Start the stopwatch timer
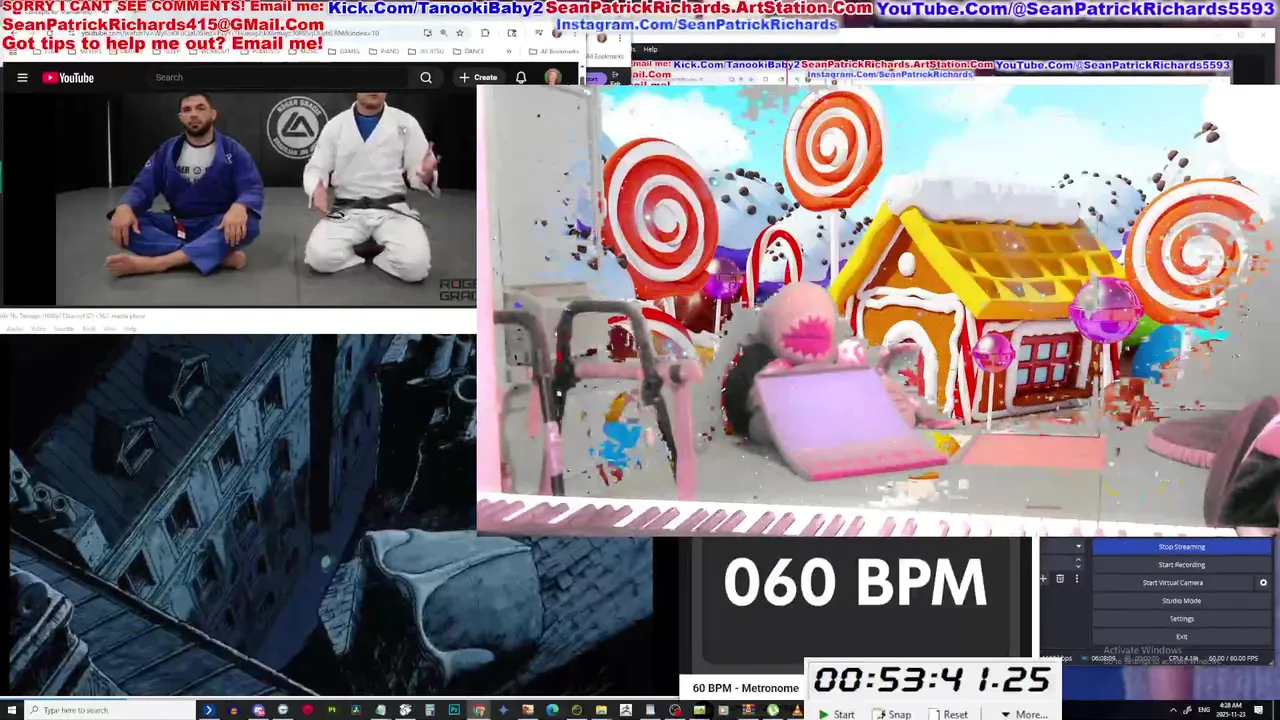 pos(837,714)
